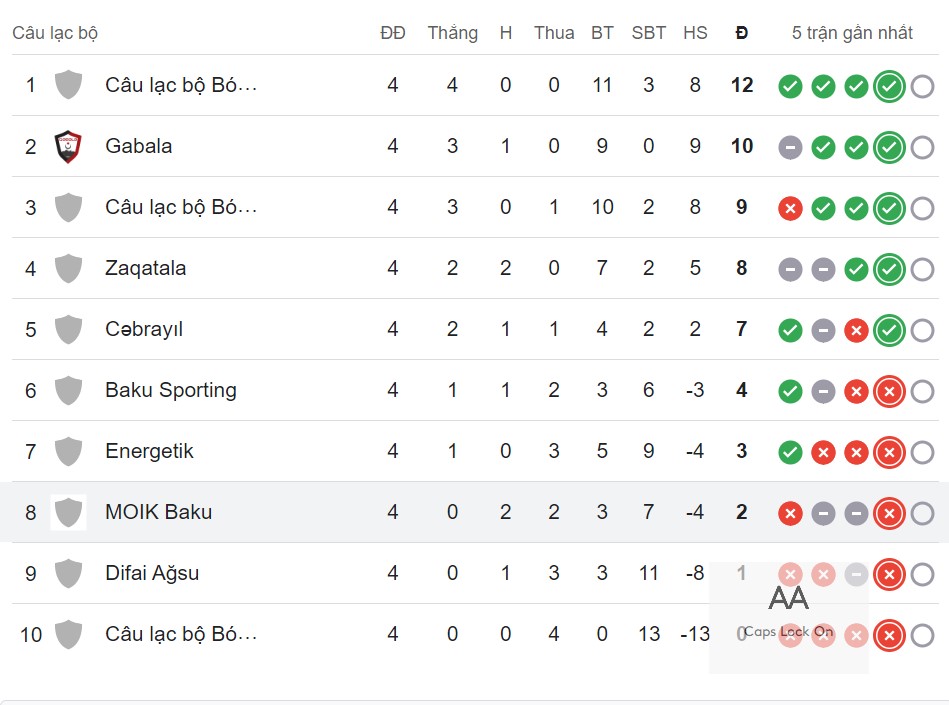Click the Câu lạc bộ column header

(55, 33)
